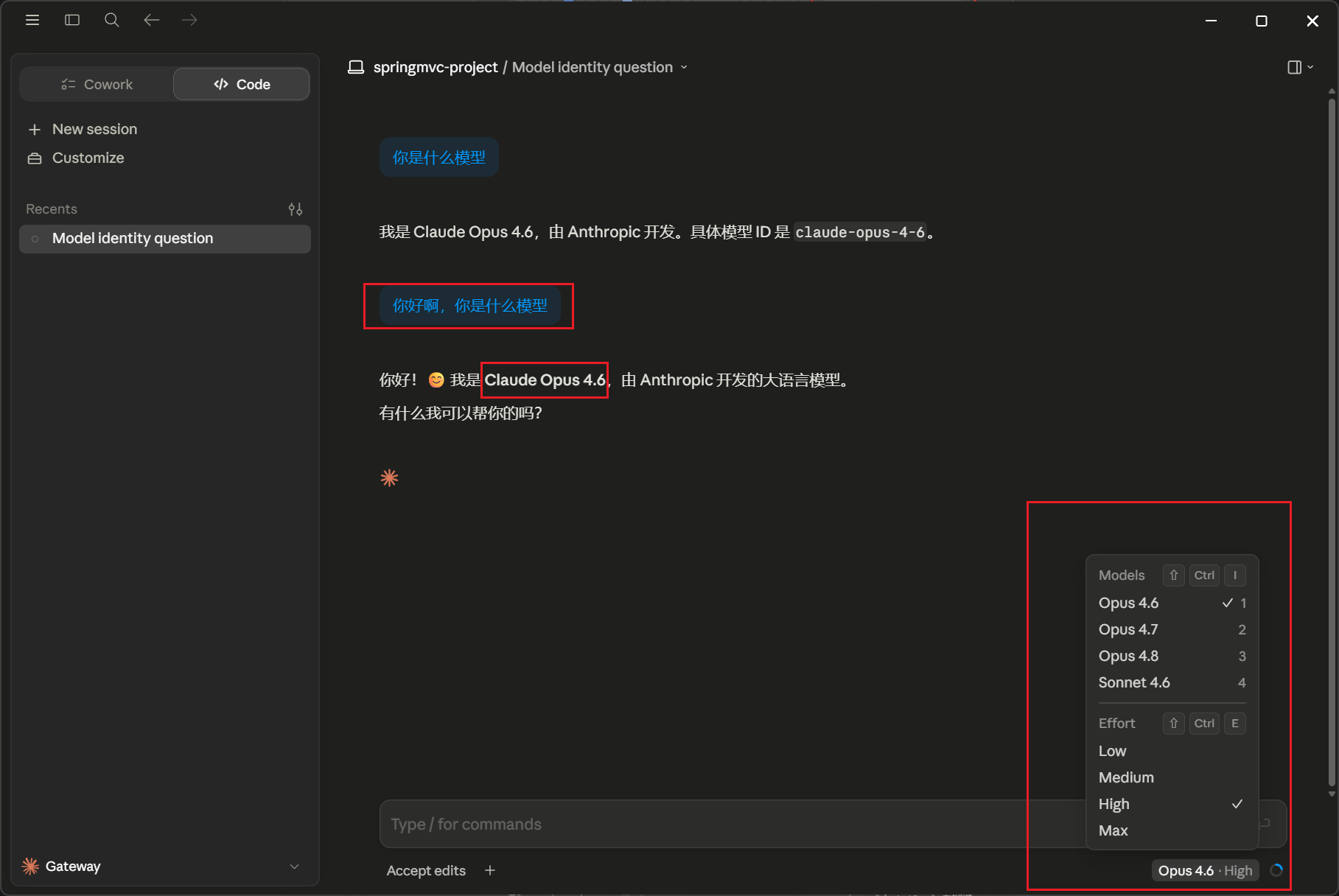
Task: Set Effort to Medium
Action: coord(1172,777)
